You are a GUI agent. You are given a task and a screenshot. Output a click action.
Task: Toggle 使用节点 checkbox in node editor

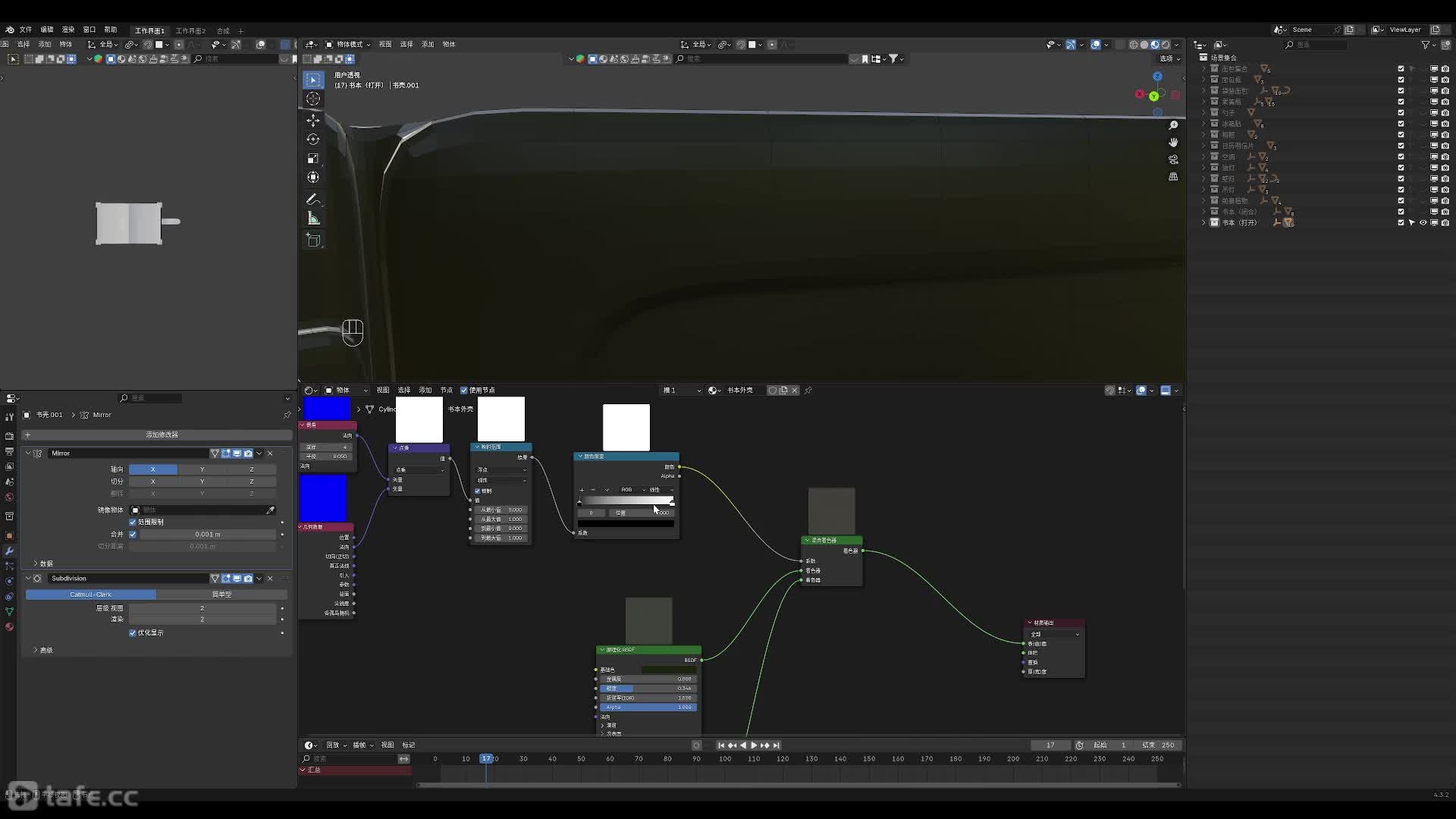[x=464, y=391]
